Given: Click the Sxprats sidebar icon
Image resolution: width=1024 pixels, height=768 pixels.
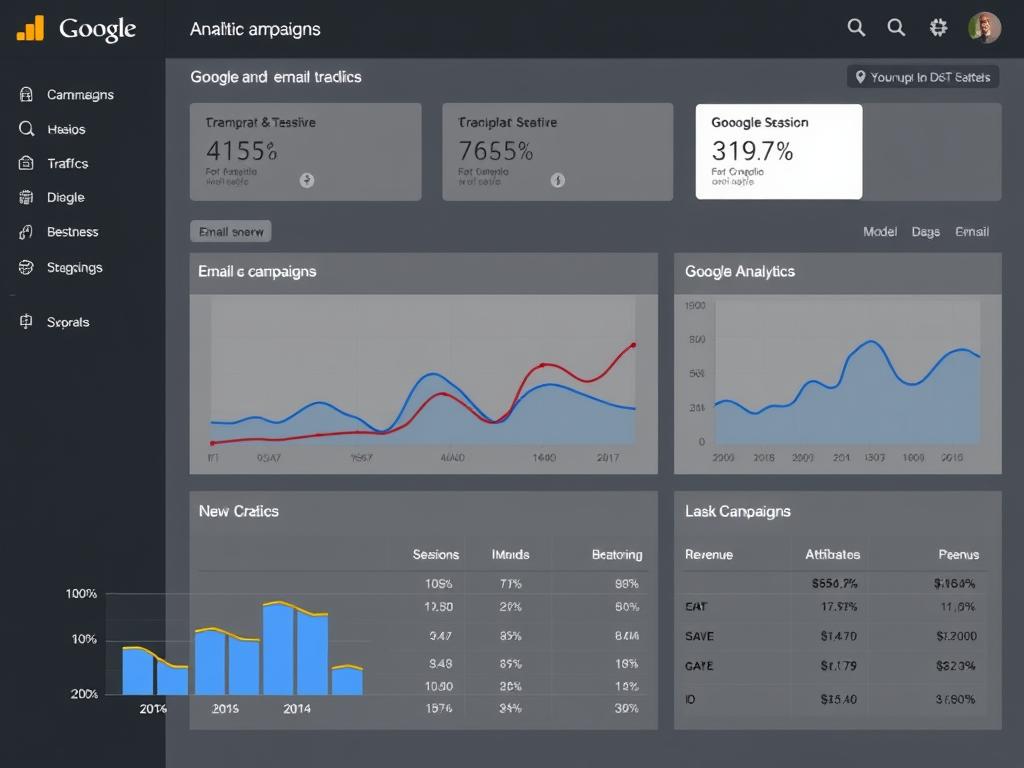Looking at the screenshot, I should (x=26, y=321).
